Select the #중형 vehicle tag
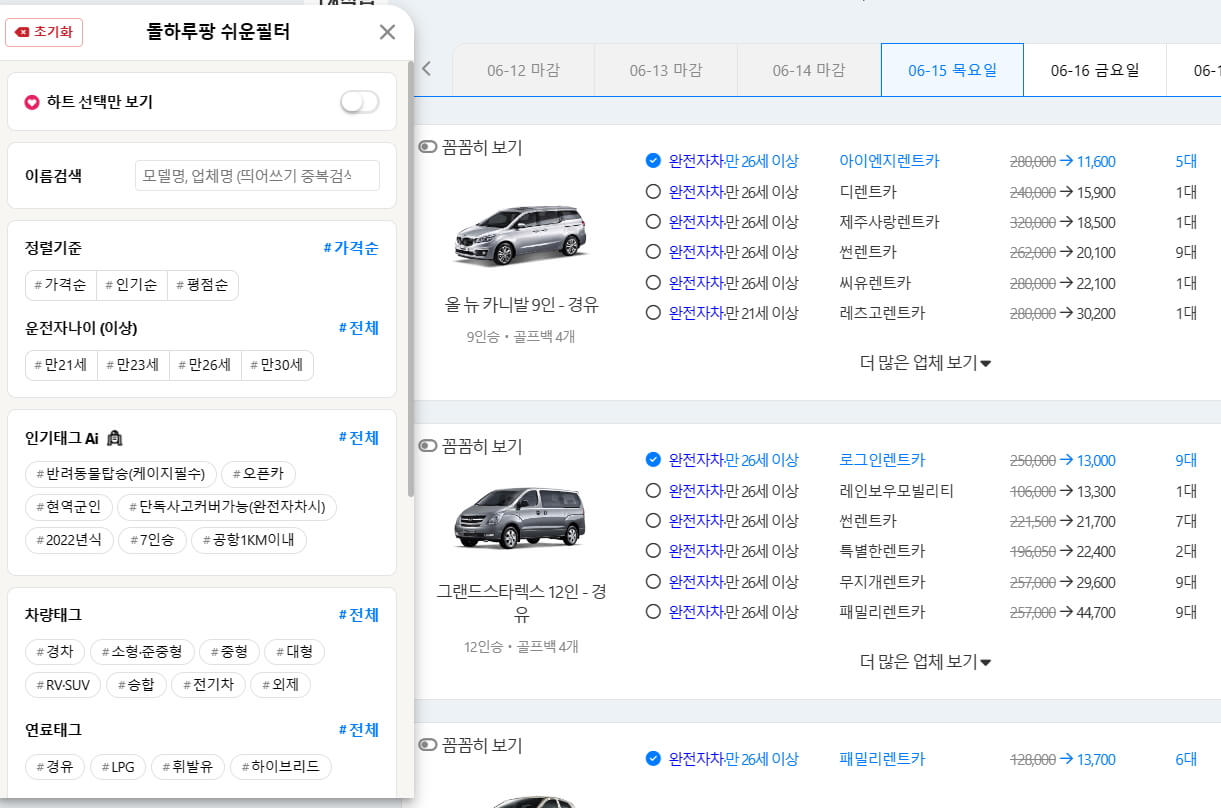Viewport: 1221px width, 808px height. [x=229, y=652]
